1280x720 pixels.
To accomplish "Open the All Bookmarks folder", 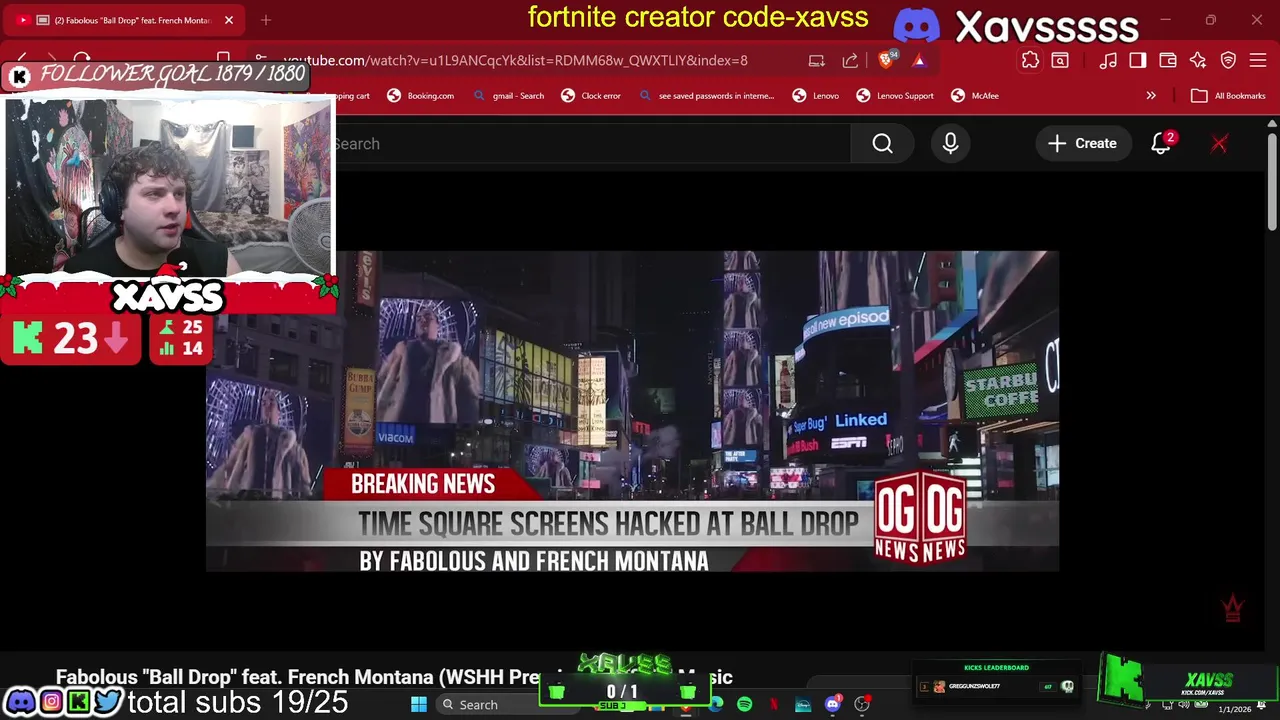I will coord(1228,96).
